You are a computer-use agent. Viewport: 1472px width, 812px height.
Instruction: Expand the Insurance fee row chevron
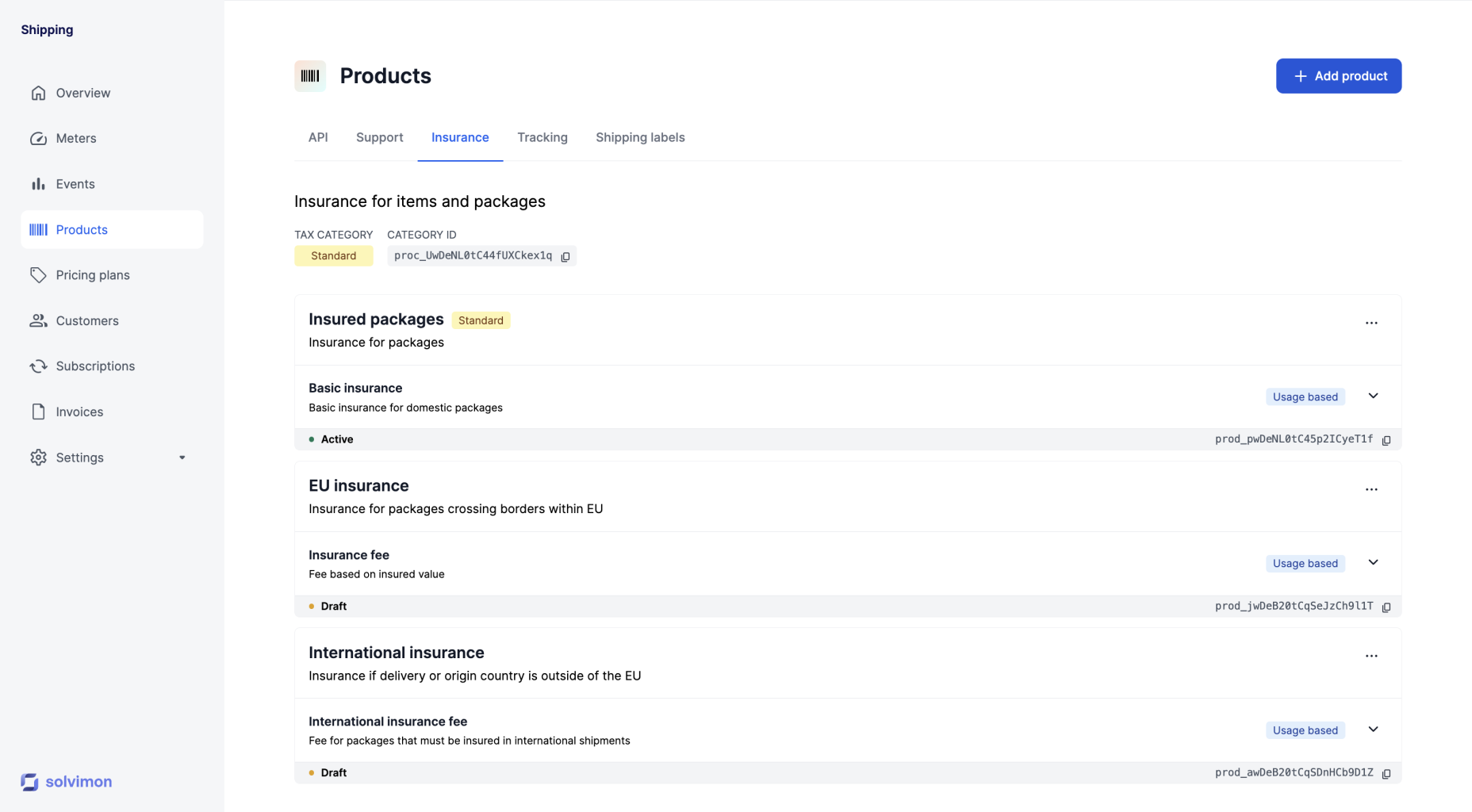coord(1373,562)
